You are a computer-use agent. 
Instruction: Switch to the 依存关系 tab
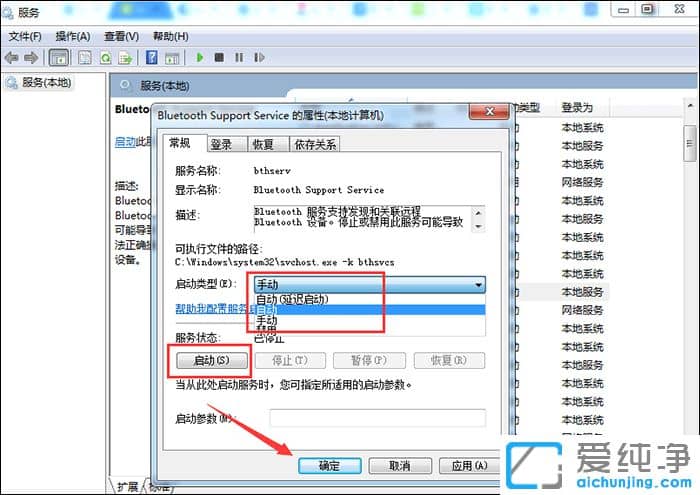pyautogui.click(x=315, y=144)
